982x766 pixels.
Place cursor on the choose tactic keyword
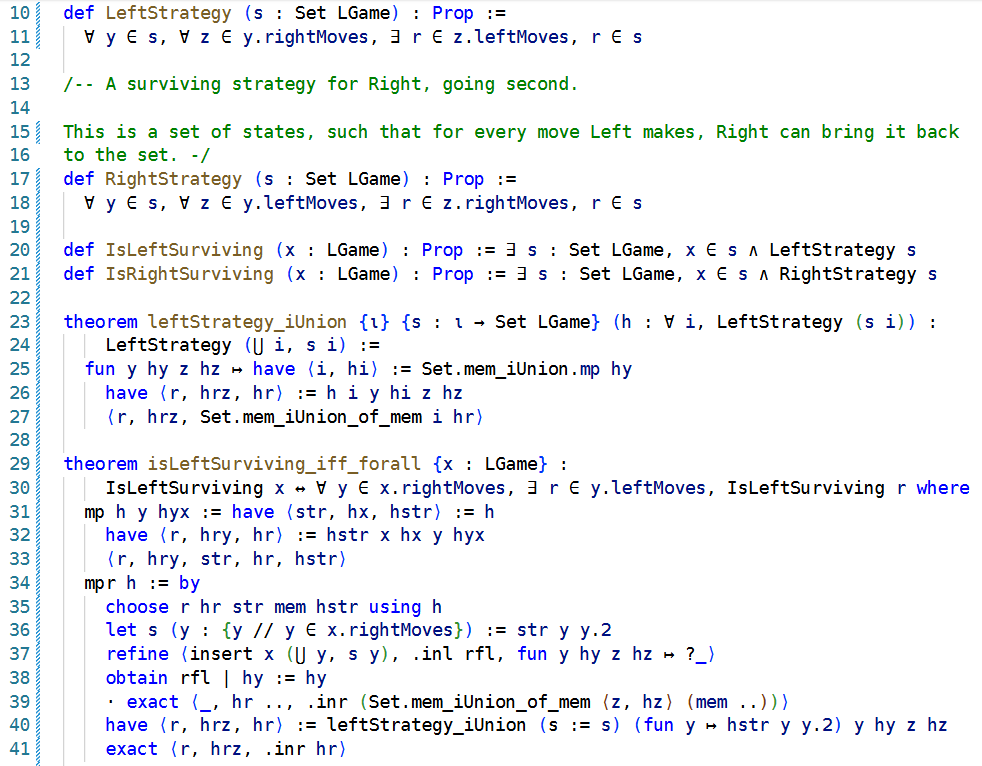[137, 606]
